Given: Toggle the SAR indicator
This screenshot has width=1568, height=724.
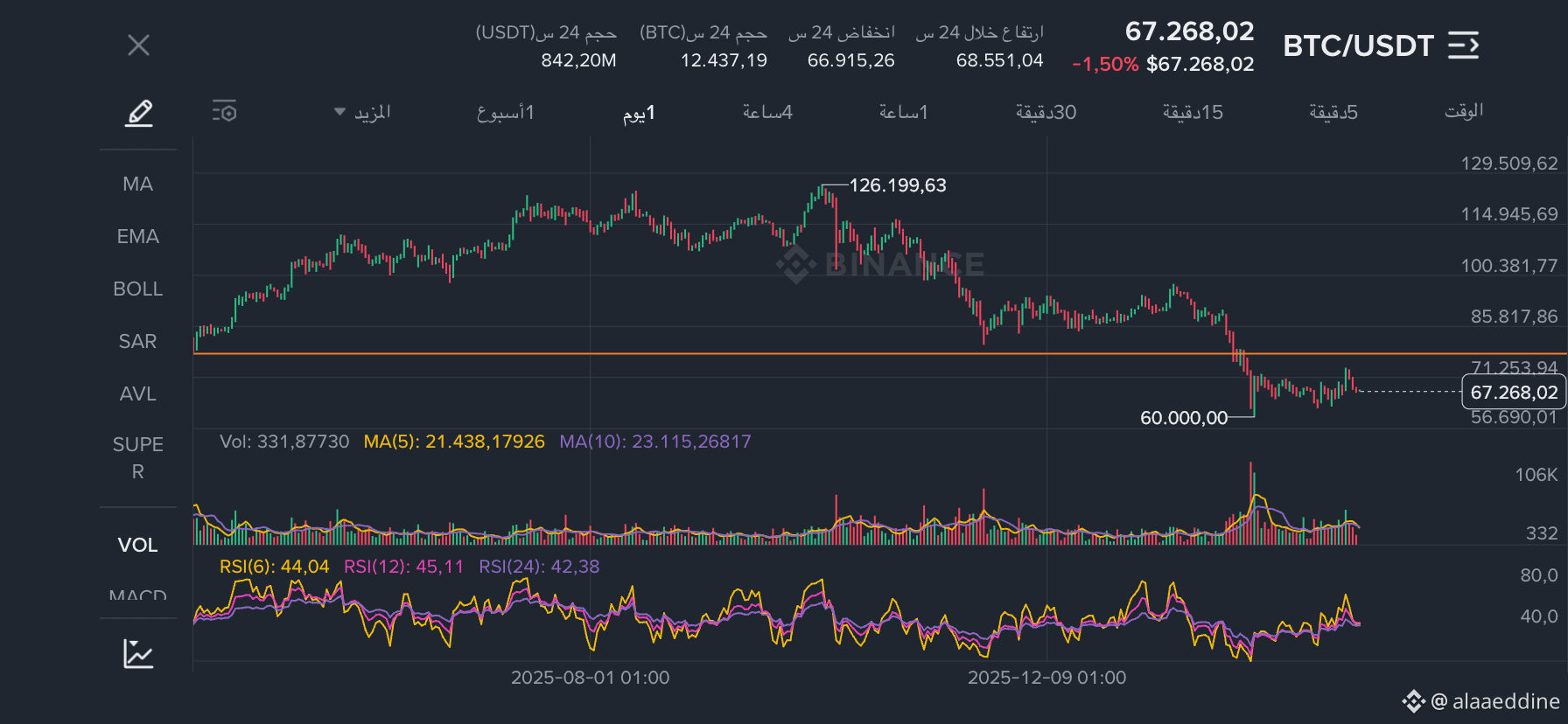Looking at the screenshot, I should coord(138,341).
